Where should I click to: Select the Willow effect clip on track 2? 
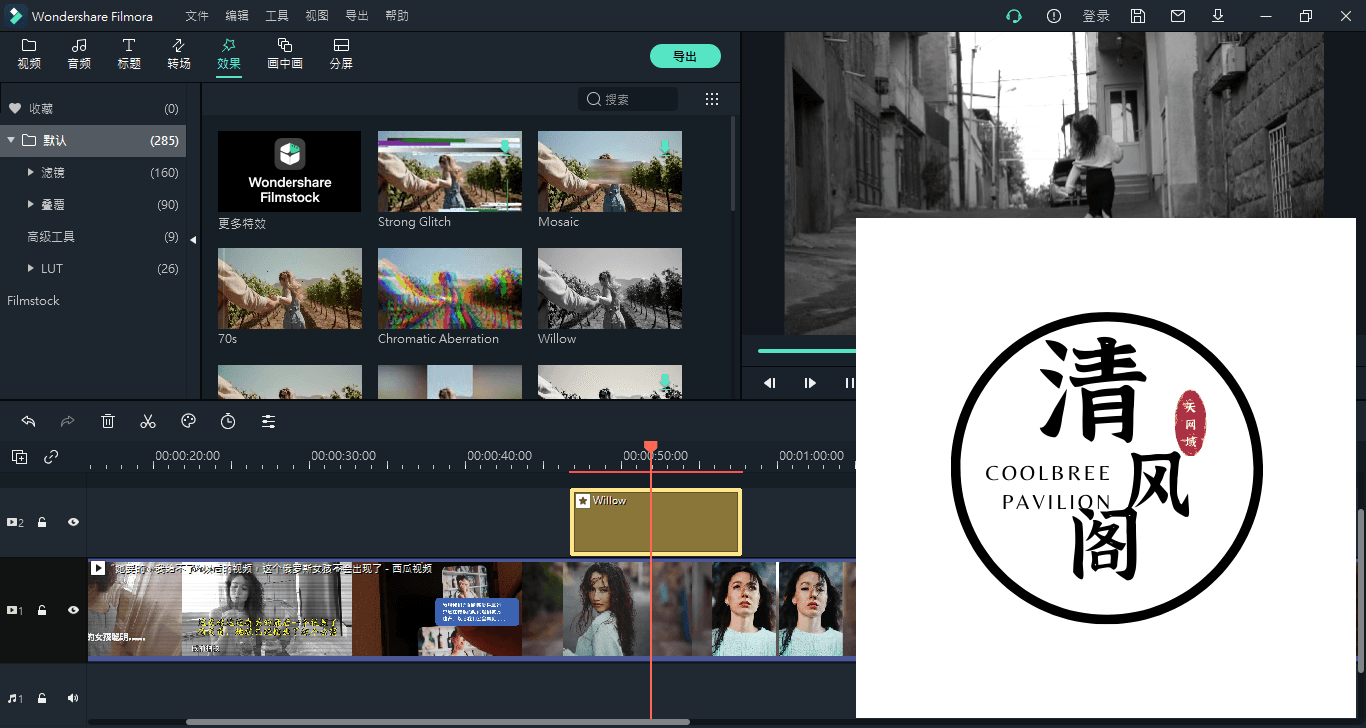click(656, 522)
